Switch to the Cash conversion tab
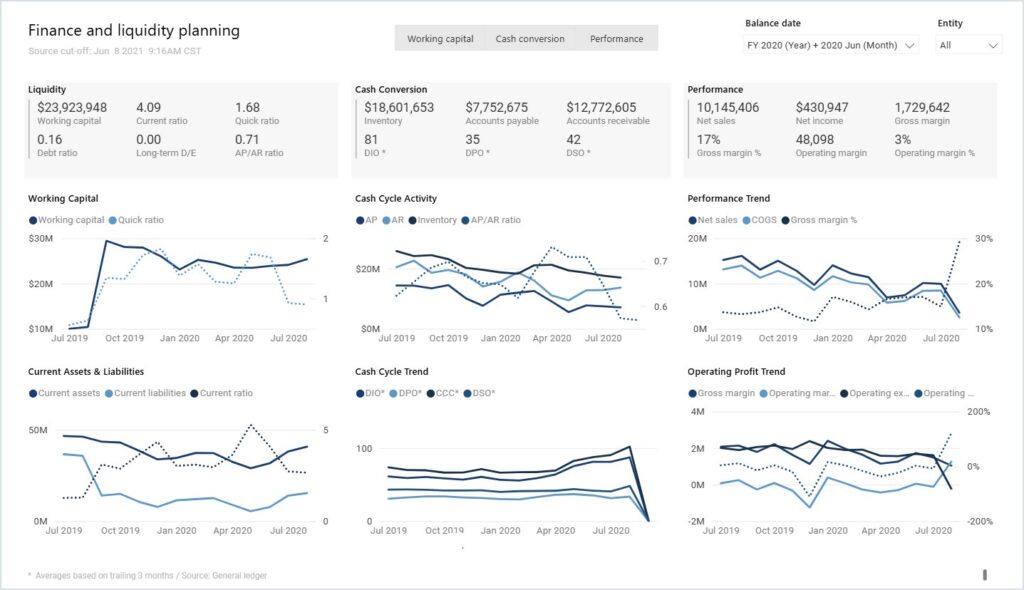 click(530, 39)
